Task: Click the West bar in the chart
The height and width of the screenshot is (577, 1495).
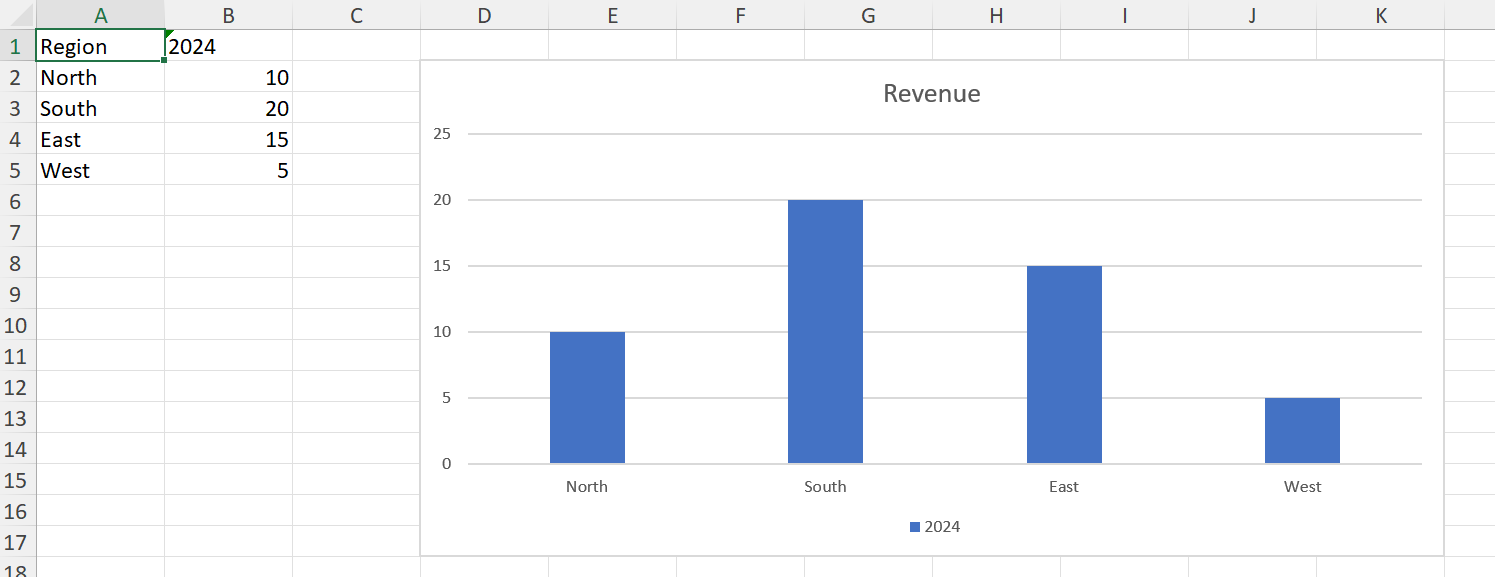Action: click(1302, 430)
